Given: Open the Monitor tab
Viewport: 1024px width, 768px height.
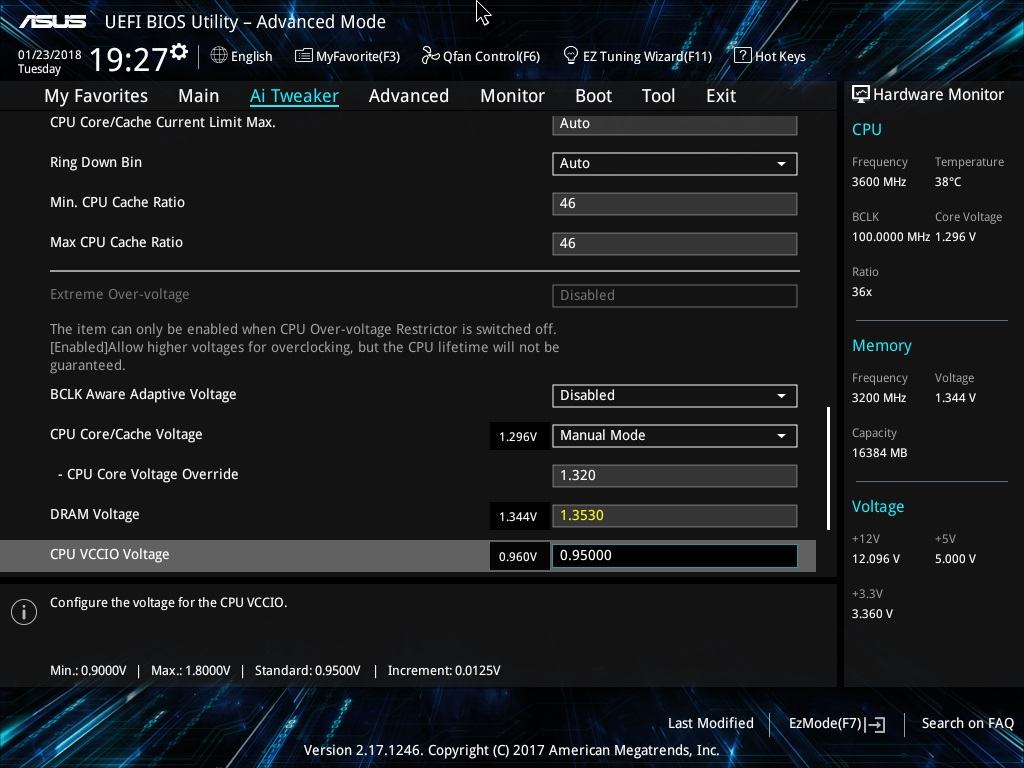Looking at the screenshot, I should pyautogui.click(x=512, y=96).
